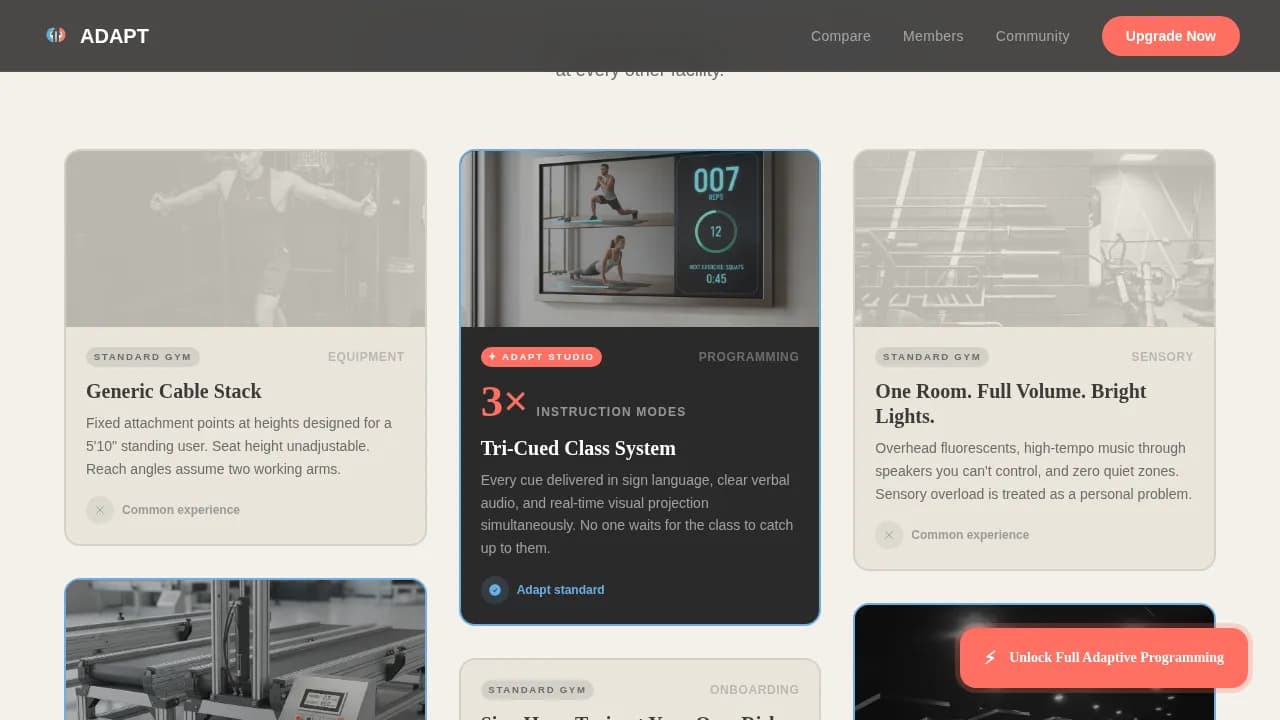Click description text starting 'Fixed attachment points'

[x=240, y=446]
